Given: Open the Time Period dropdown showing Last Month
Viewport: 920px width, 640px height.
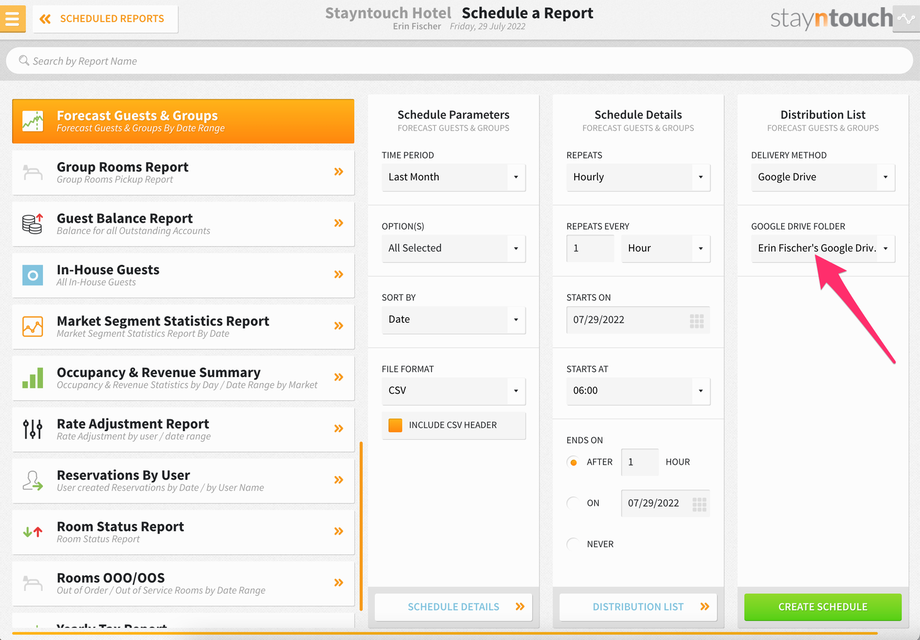Looking at the screenshot, I should pos(454,177).
